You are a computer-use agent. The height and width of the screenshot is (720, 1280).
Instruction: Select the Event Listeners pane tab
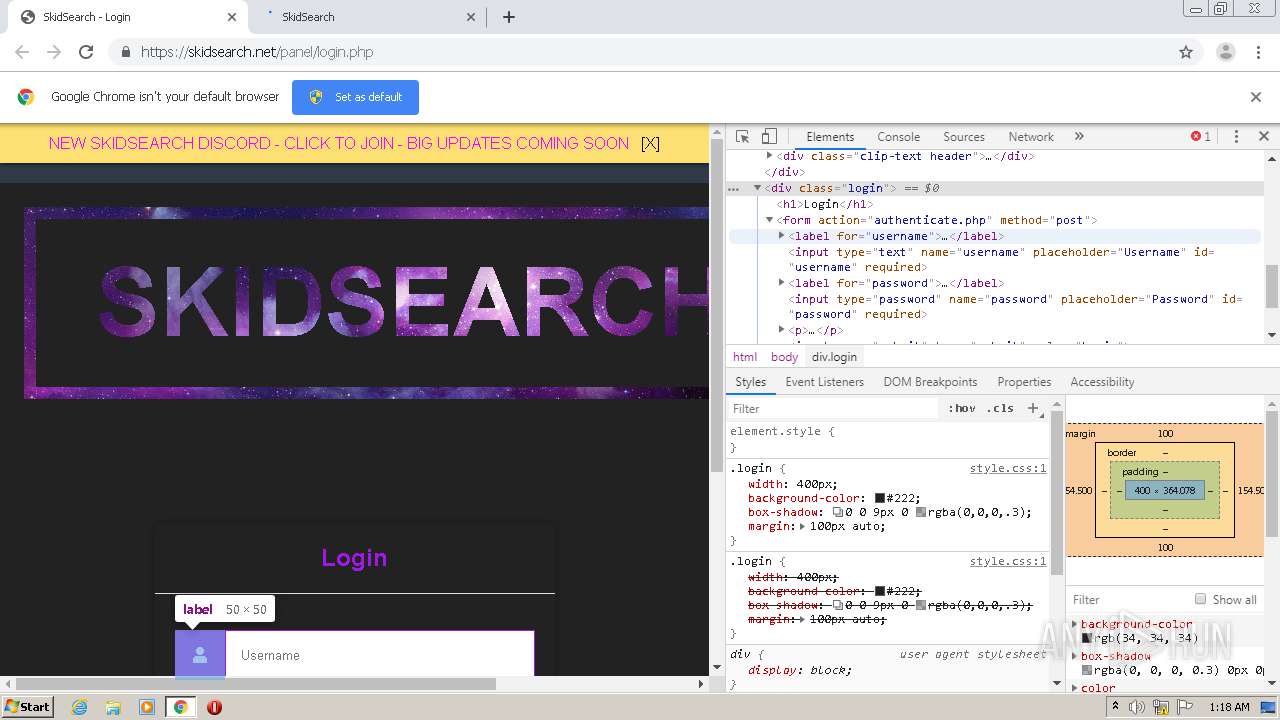tap(824, 382)
